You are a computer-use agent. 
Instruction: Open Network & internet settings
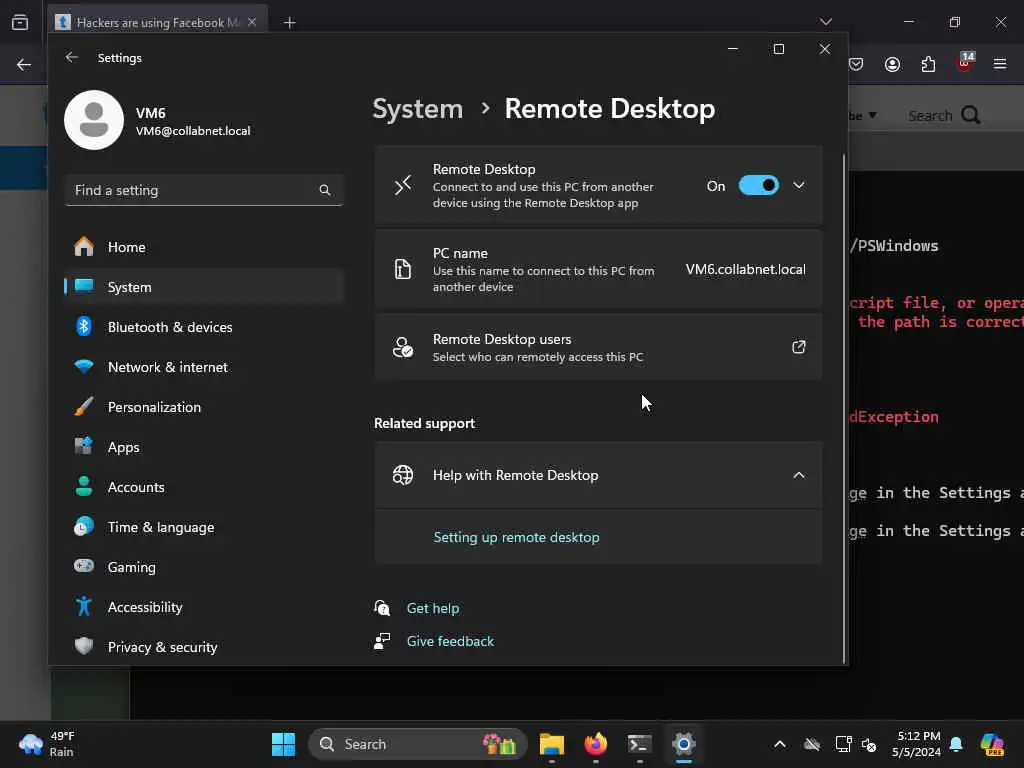204,367
